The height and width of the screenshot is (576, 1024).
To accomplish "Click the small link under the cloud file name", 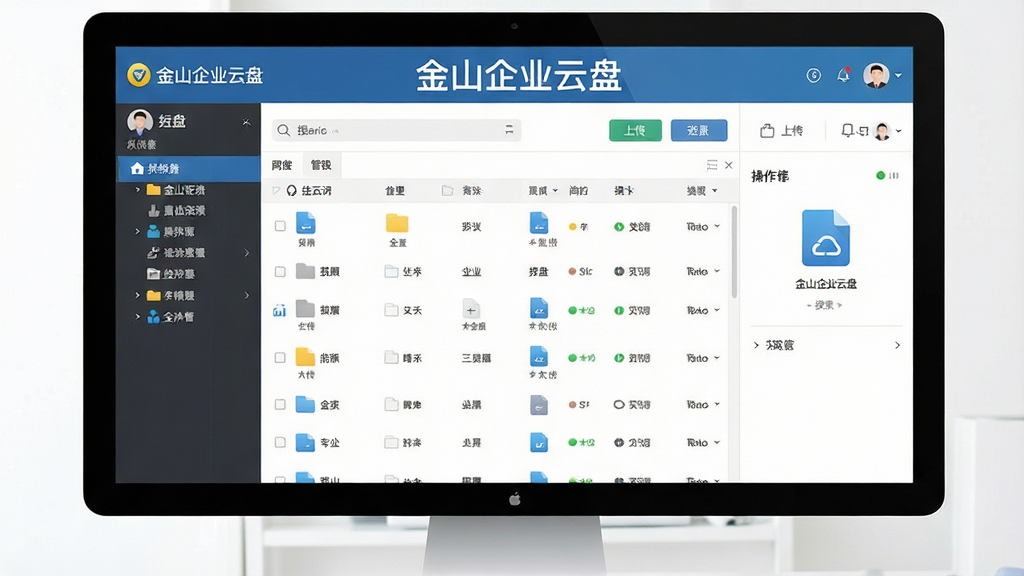I will point(825,305).
